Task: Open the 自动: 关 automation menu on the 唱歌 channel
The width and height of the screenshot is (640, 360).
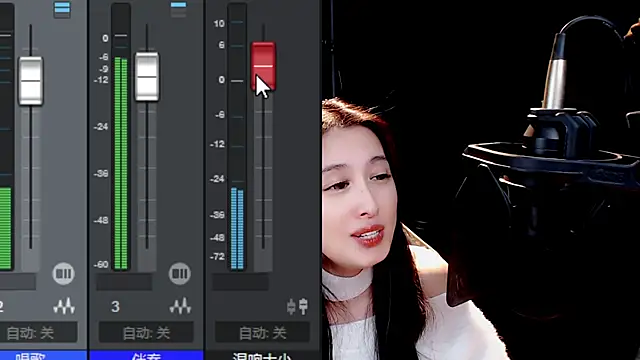Action: [x=37, y=333]
